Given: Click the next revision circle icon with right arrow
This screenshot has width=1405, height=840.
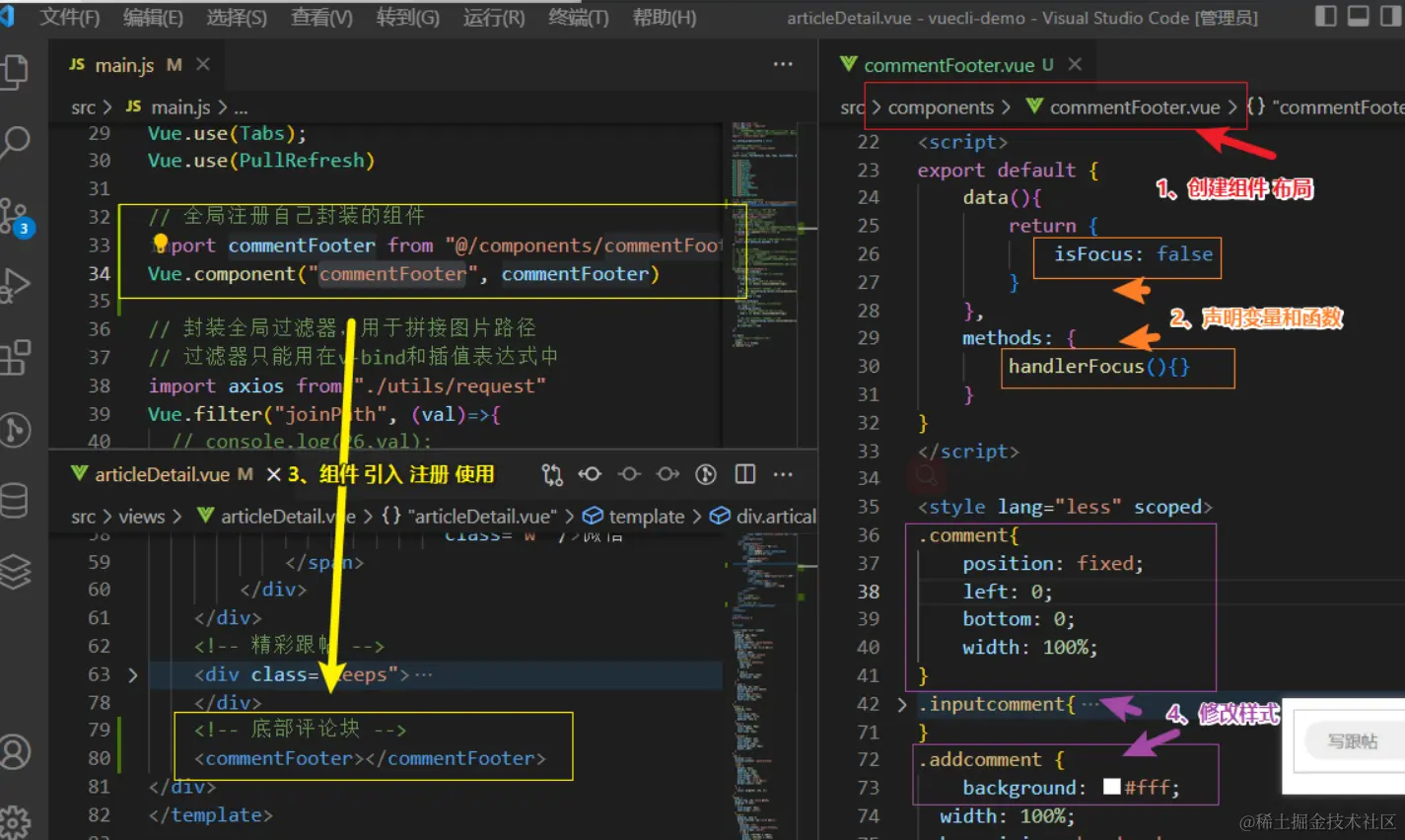Looking at the screenshot, I should click(667, 474).
